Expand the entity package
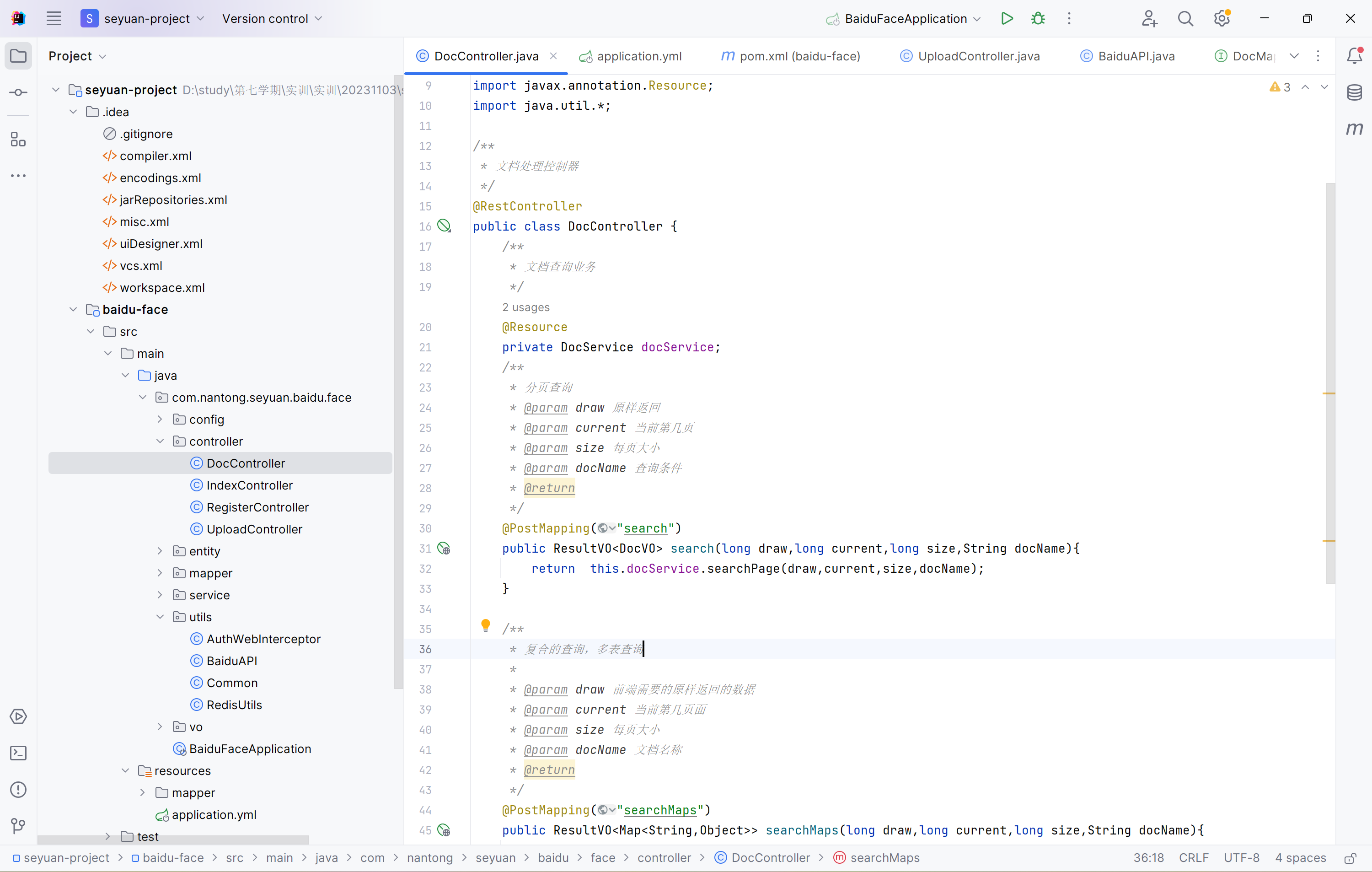Viewport: 1372px width, 872px height. 160,550
